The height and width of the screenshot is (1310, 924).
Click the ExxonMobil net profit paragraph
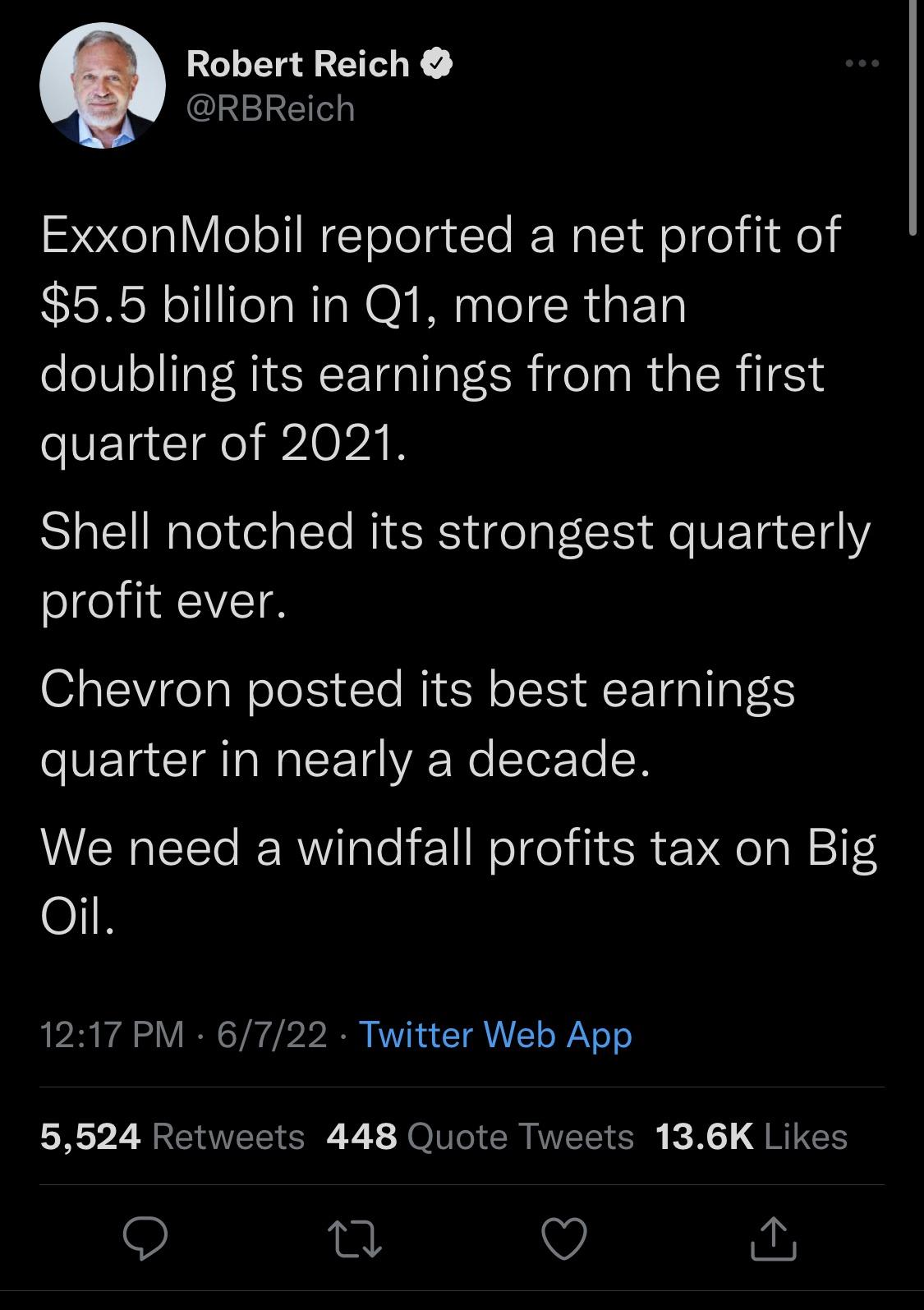(441, 339)
